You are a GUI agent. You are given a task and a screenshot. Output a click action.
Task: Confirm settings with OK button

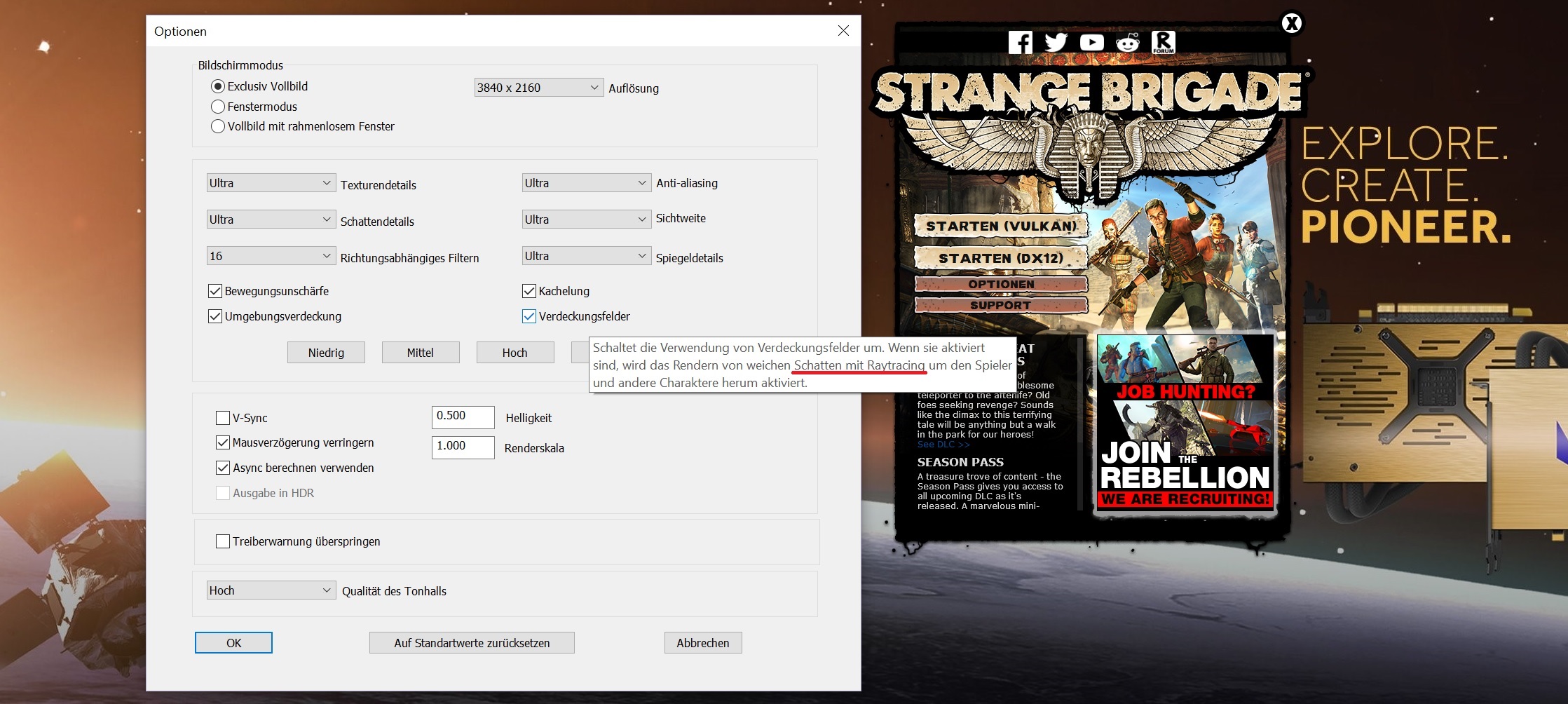233,643
